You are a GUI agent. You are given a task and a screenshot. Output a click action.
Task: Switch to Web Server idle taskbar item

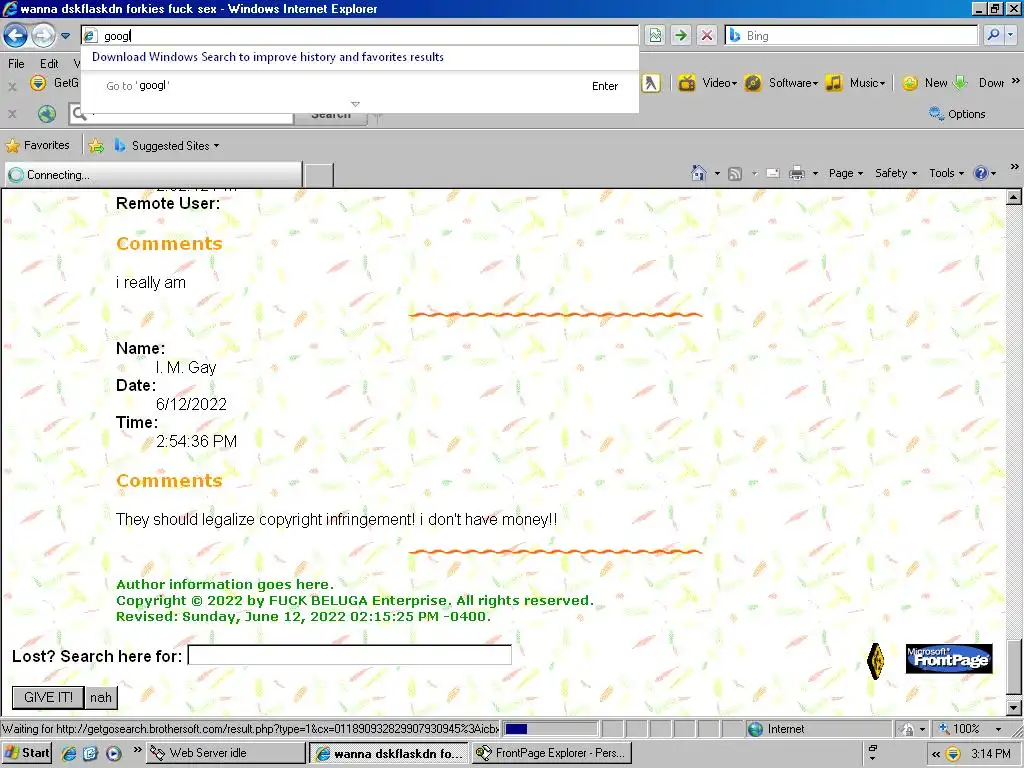226,753
